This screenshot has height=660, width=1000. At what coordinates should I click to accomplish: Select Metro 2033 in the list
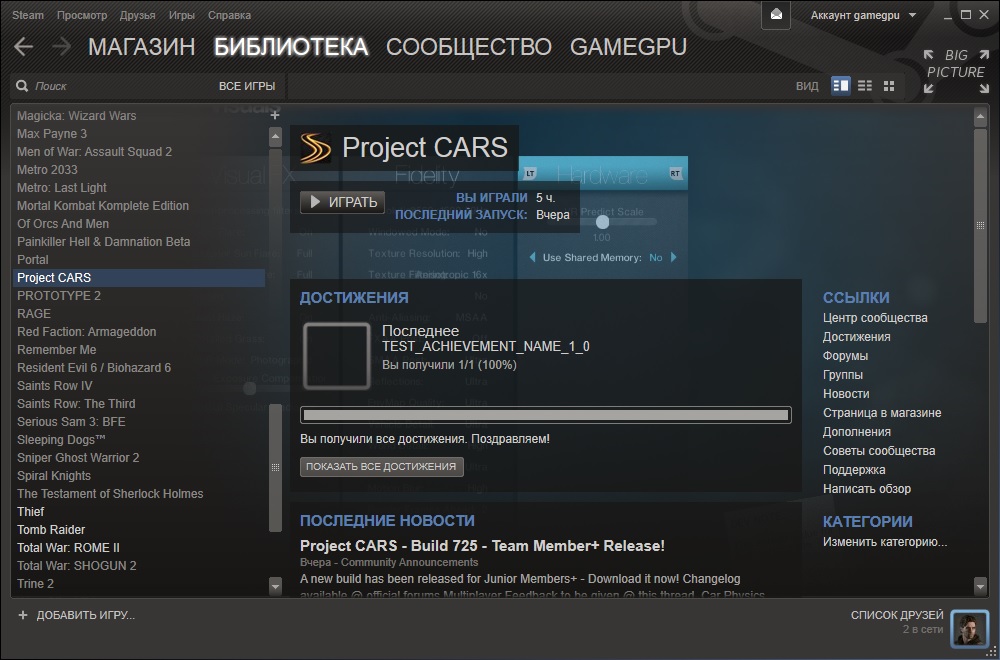point(139,170)
